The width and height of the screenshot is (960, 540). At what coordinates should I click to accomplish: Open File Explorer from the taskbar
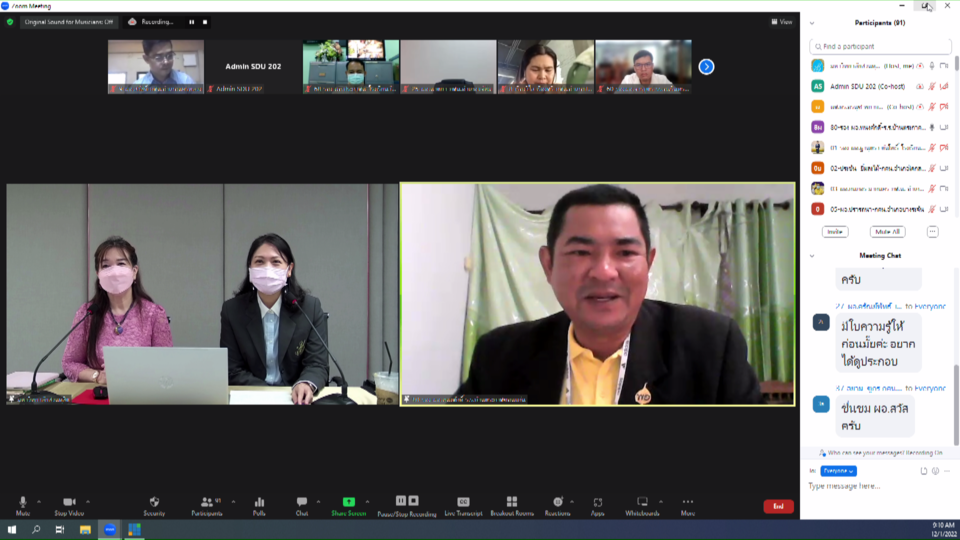click(x=85, y=530)
